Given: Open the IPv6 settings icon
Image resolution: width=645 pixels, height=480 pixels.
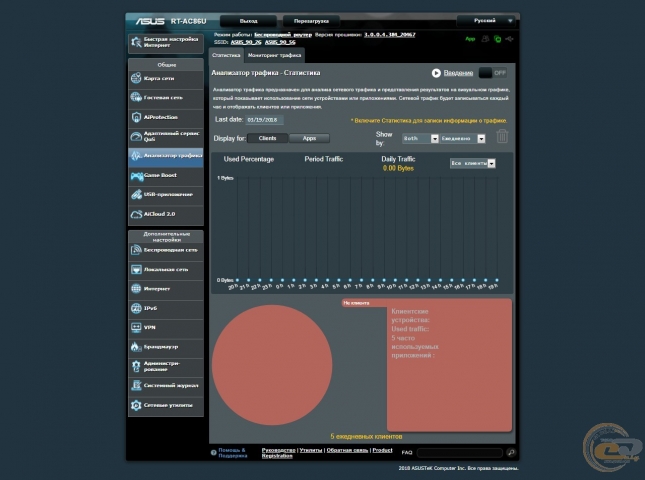Looking at the screenshot, I should click(x=136, y=308).
